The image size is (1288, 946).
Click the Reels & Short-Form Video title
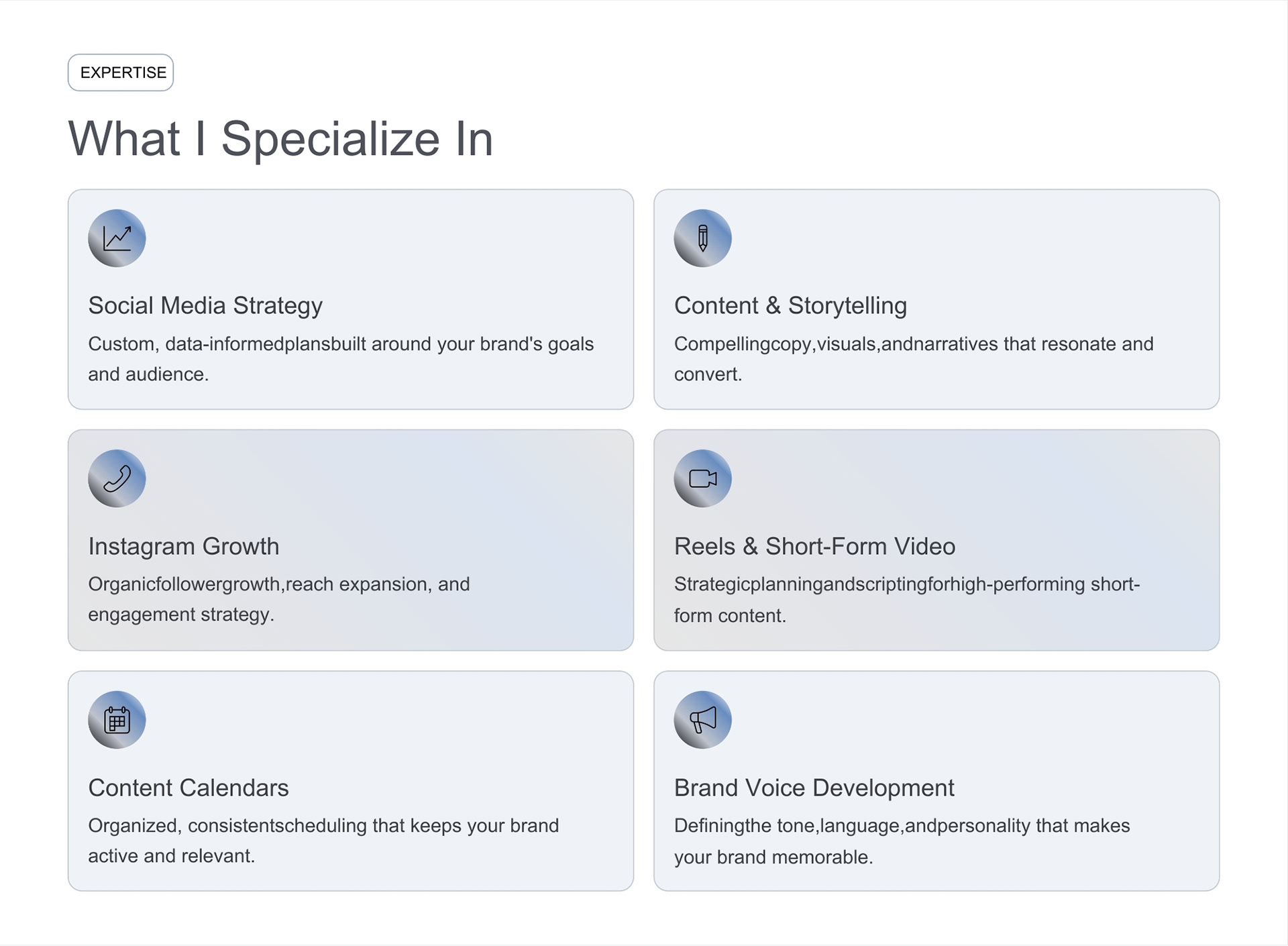tap(814, 546)
